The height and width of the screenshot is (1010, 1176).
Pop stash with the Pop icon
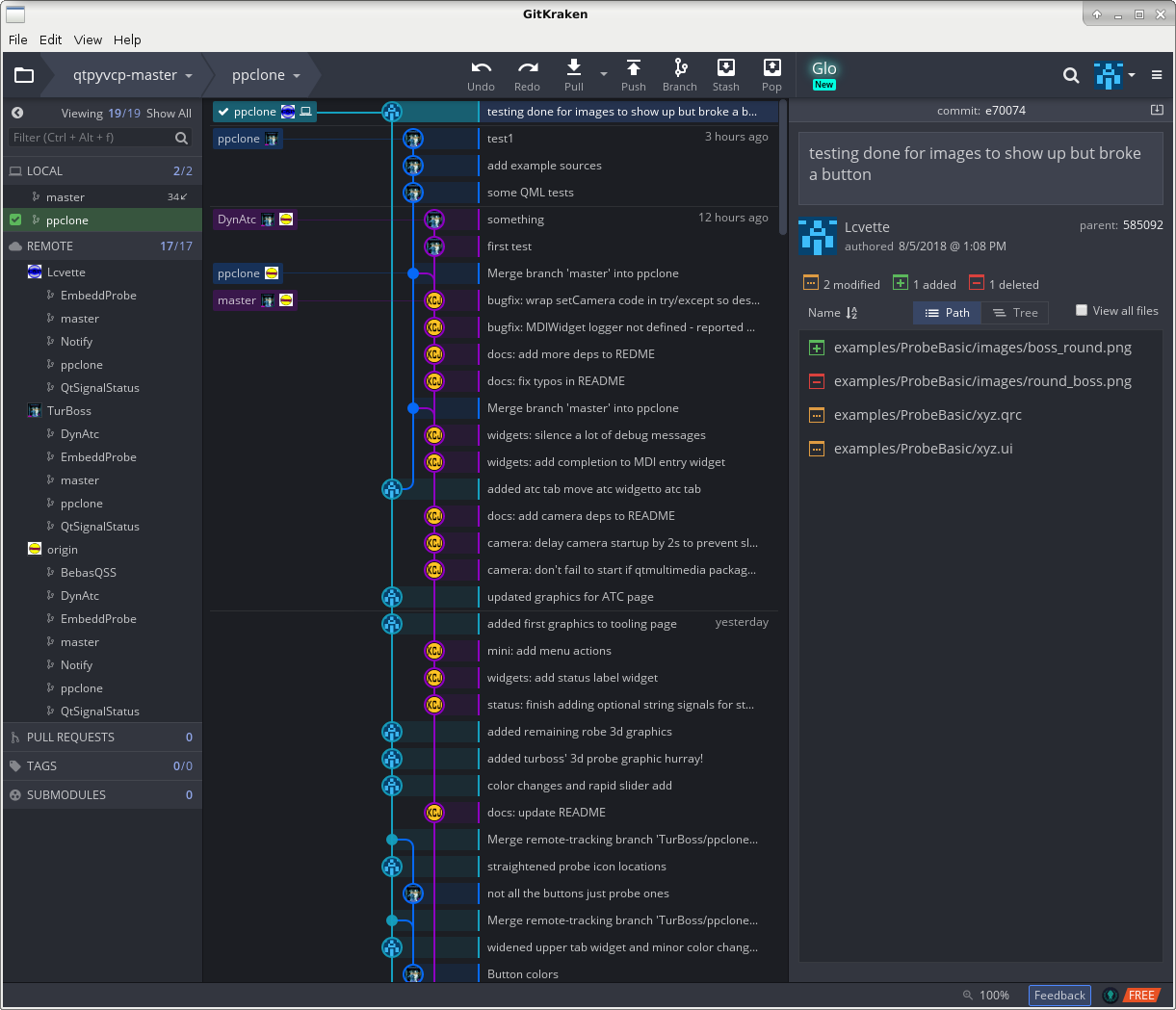[x=772, y=66]
